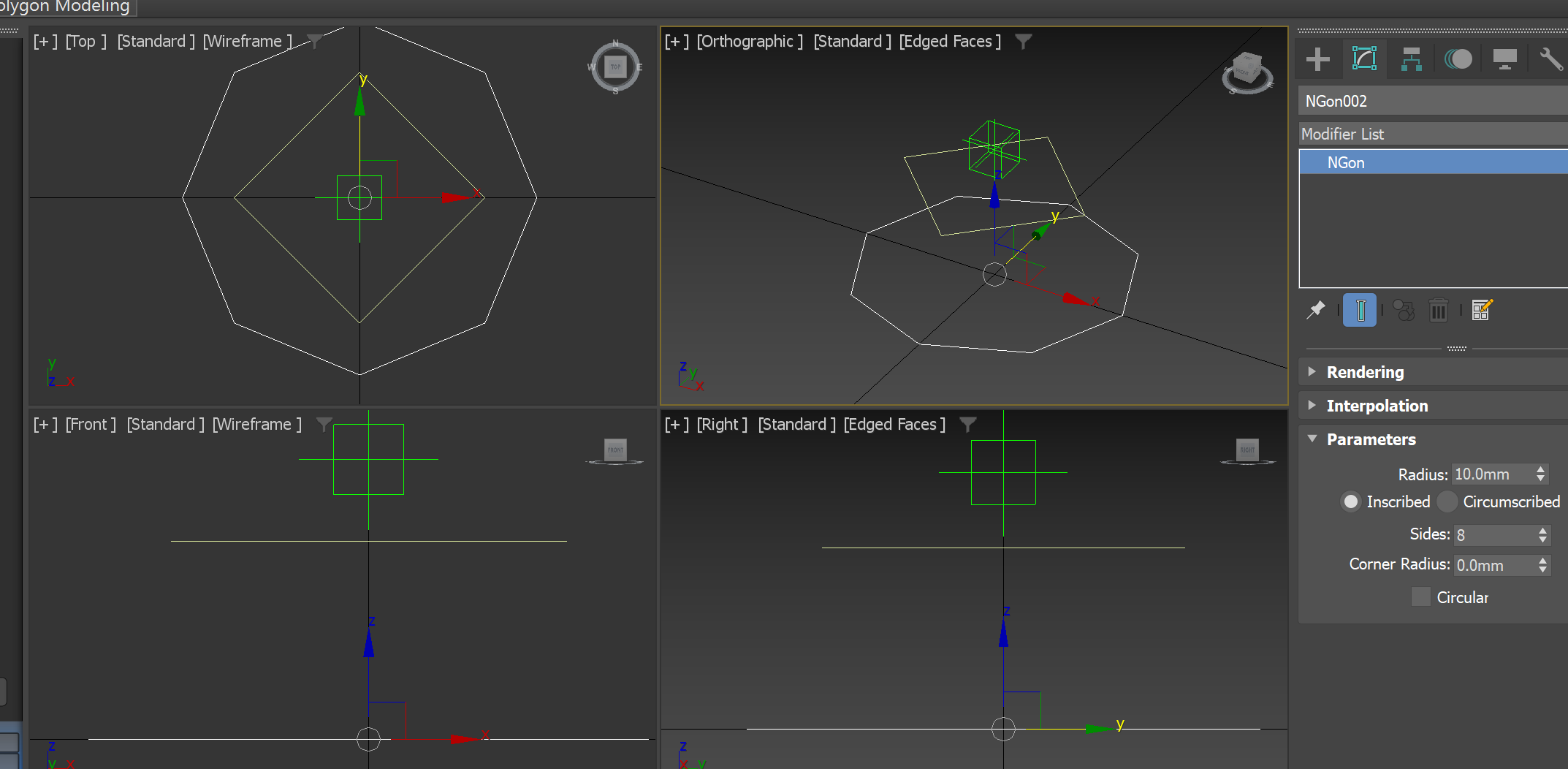Click the Wireframe label in Top viewport
The height and width of the screenshot is (769, 1568).
[x=246, y=41]
